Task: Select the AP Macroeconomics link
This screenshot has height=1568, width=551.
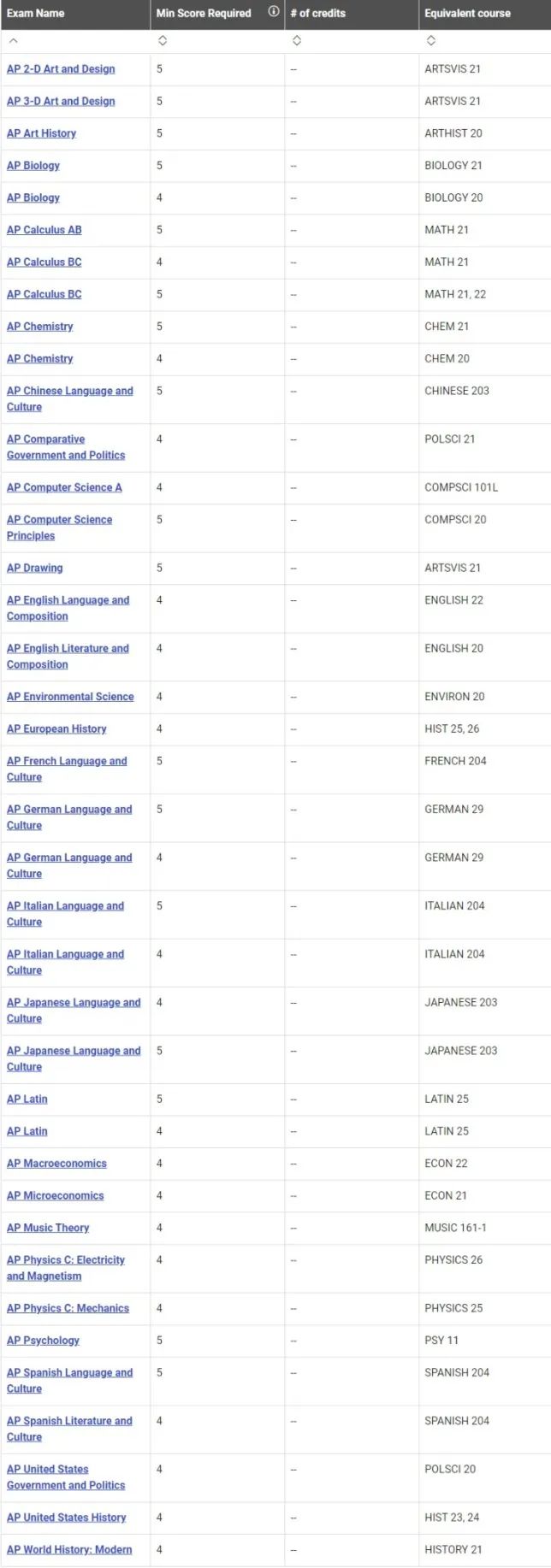Action: [56, 1164]
